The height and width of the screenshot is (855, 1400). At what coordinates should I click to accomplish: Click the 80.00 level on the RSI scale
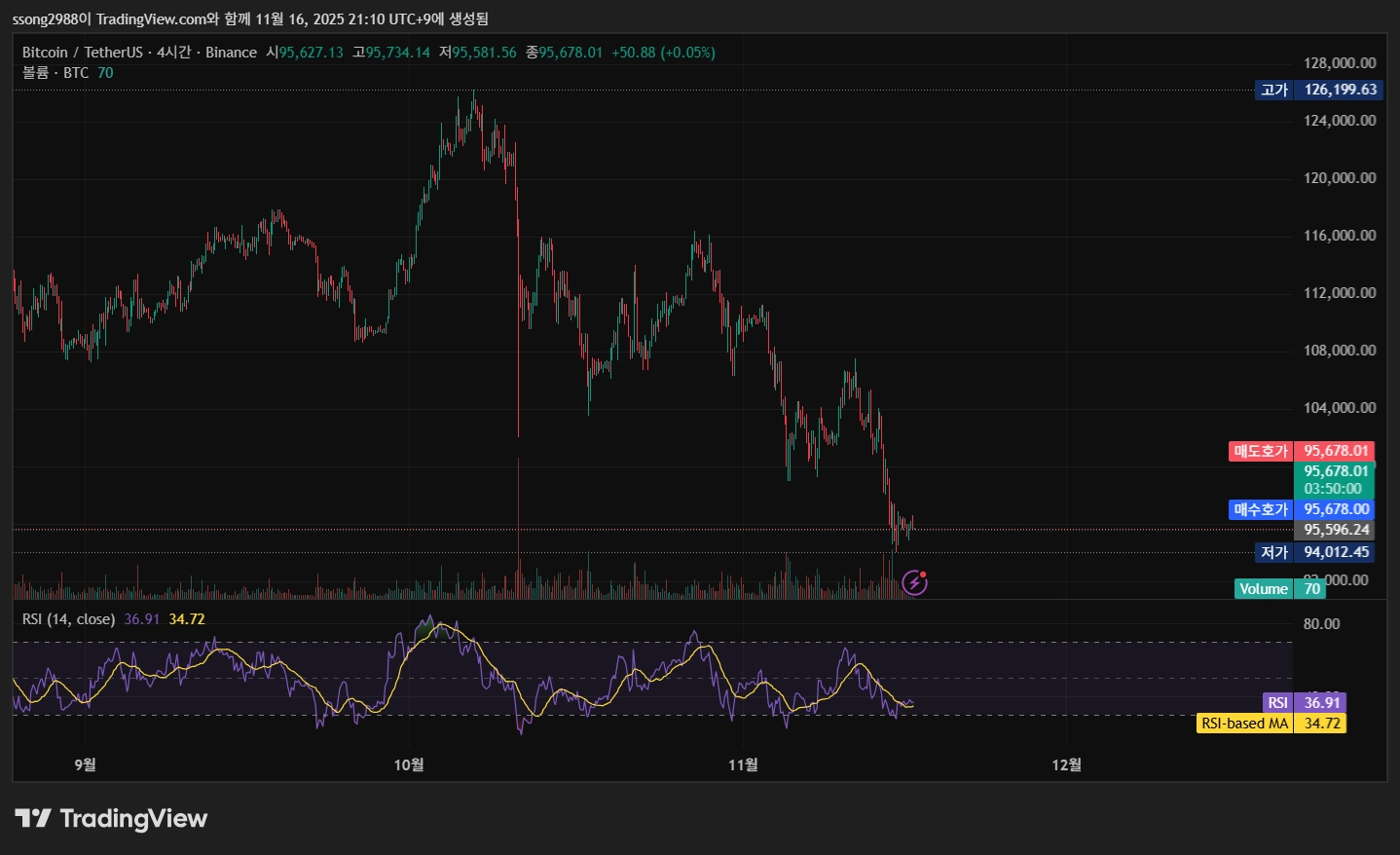pos(1321,624)
